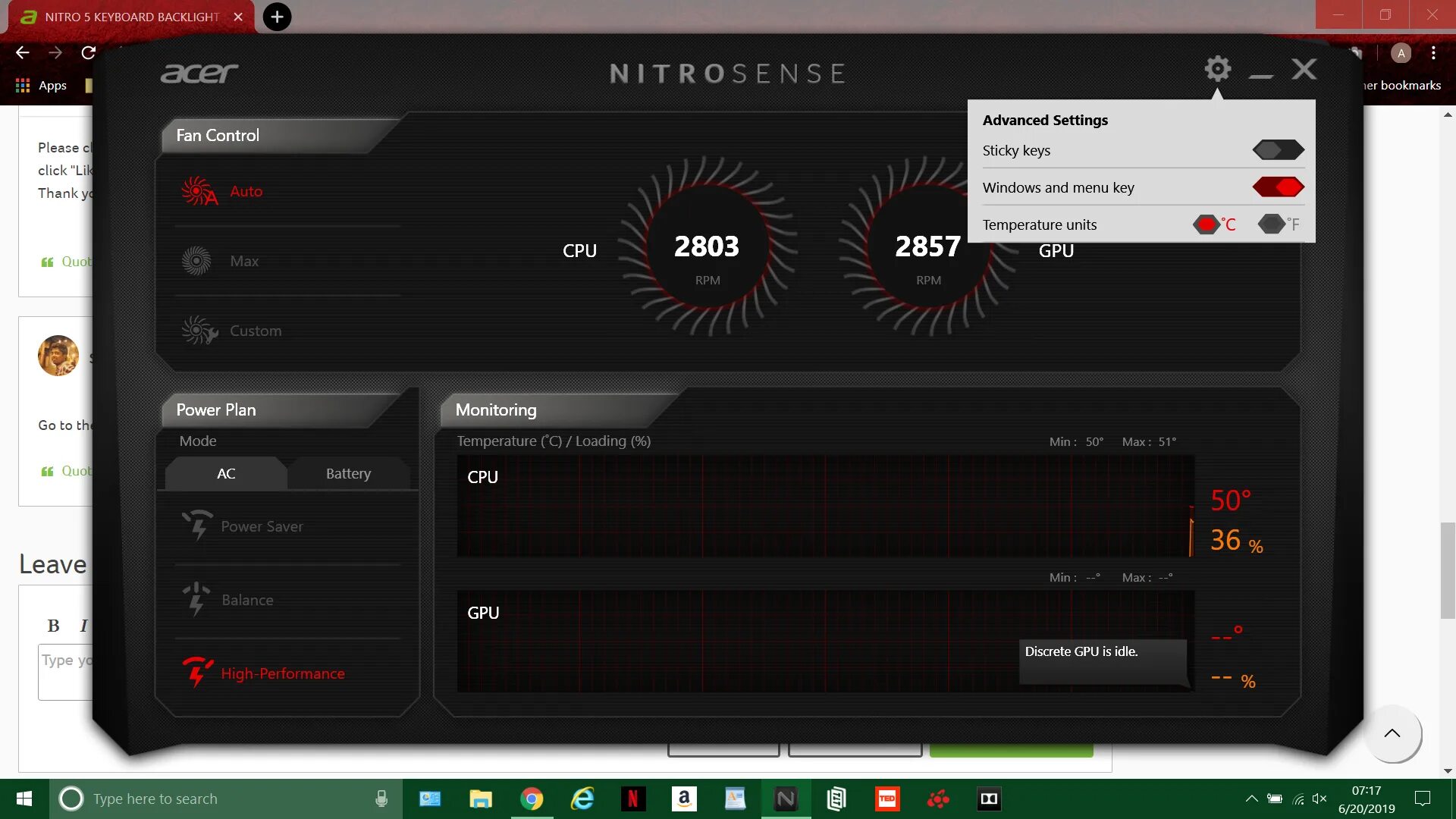Click the GPU fan 2857 RPM dial
The height and width of the screenshot is (819, 1456).
[928, 247]
